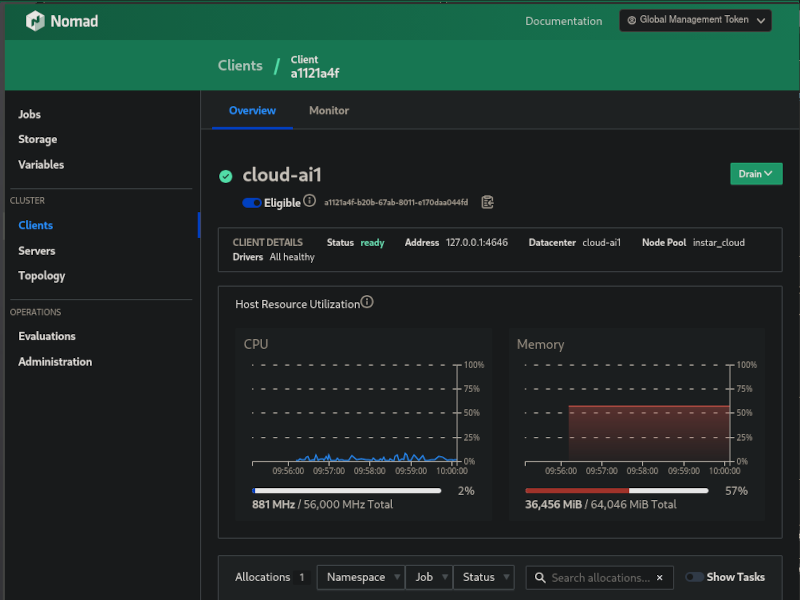Click the info icon next to Eligible

pyautogui.click(x=309, y=201)
